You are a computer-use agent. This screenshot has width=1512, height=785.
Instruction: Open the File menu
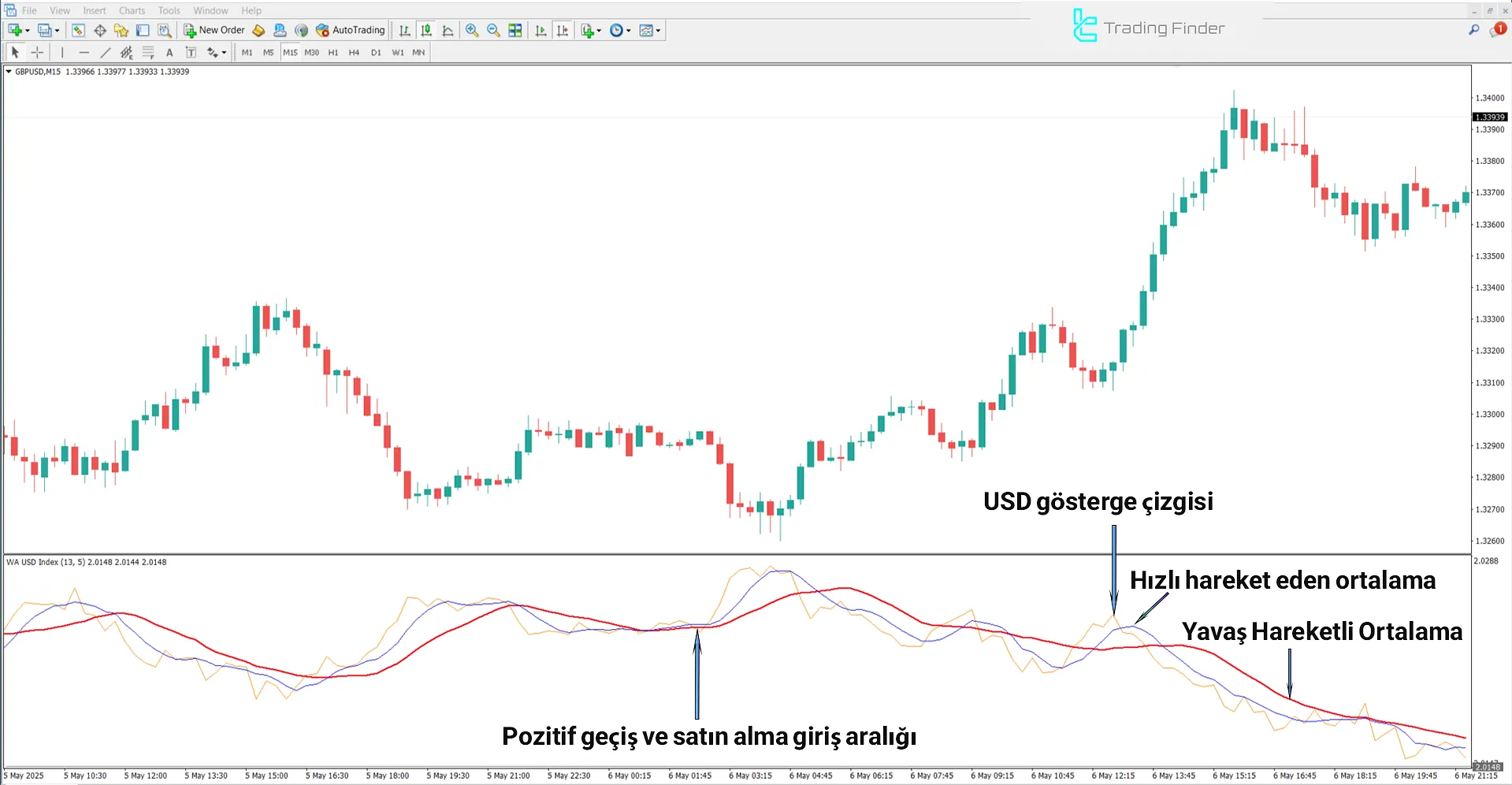[29, 10]
